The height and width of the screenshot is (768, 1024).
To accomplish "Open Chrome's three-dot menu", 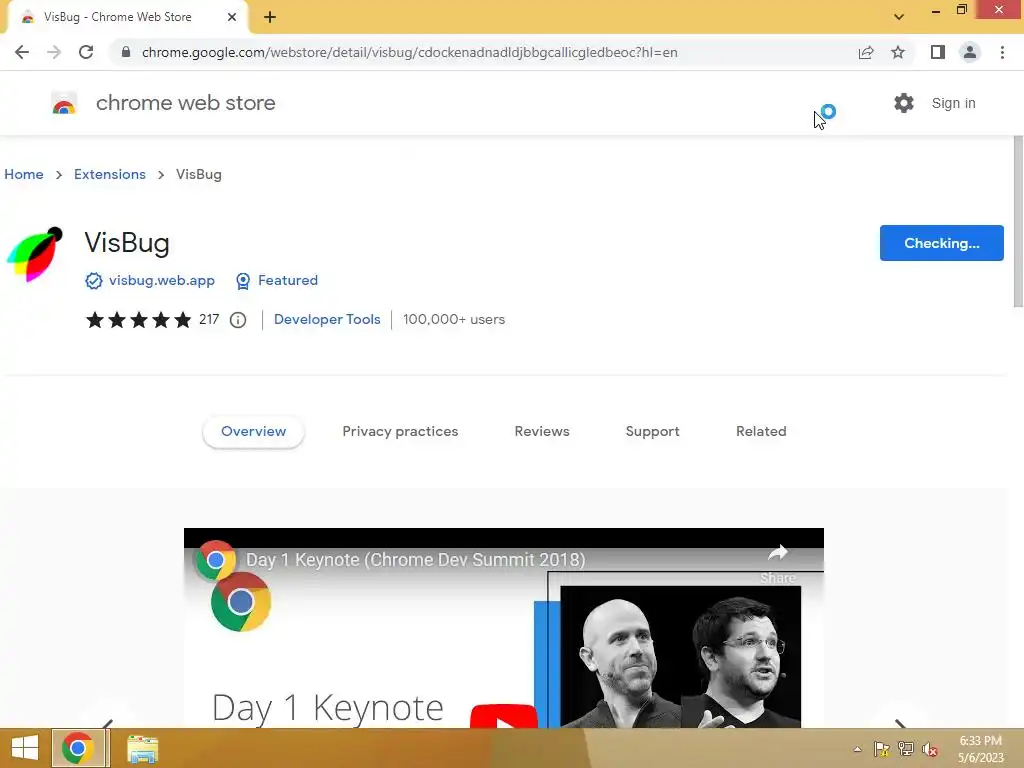I will (x=1002, y=52).
